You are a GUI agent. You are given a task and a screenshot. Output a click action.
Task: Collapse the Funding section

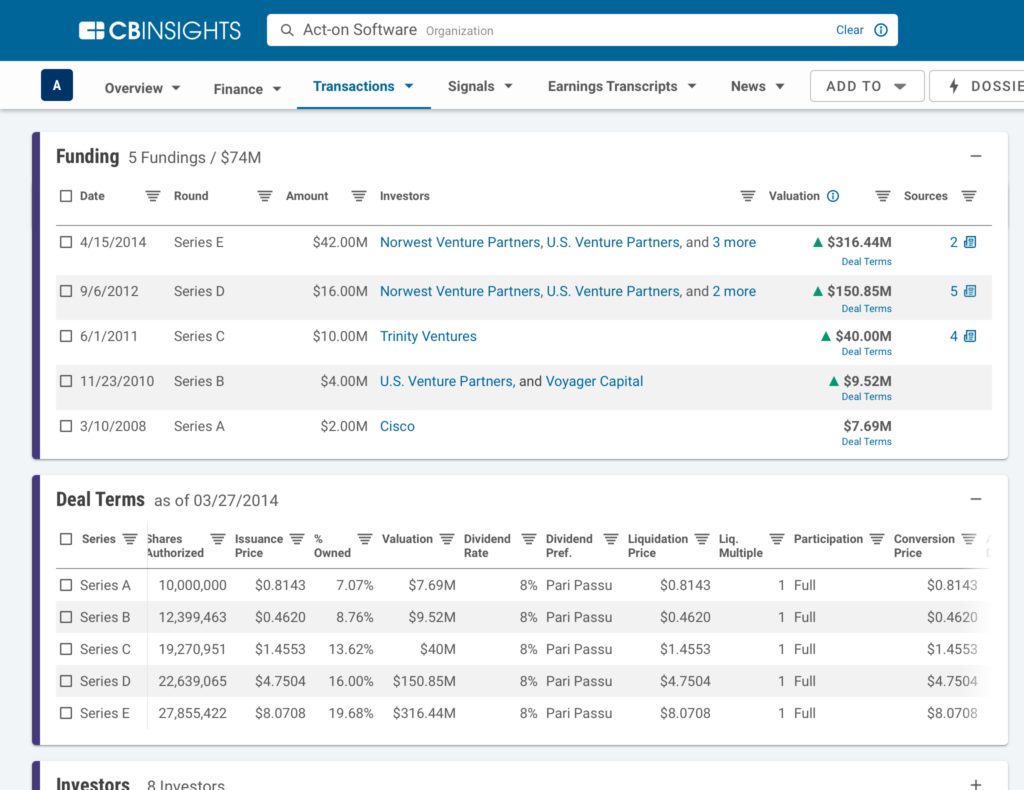(976, 156)
